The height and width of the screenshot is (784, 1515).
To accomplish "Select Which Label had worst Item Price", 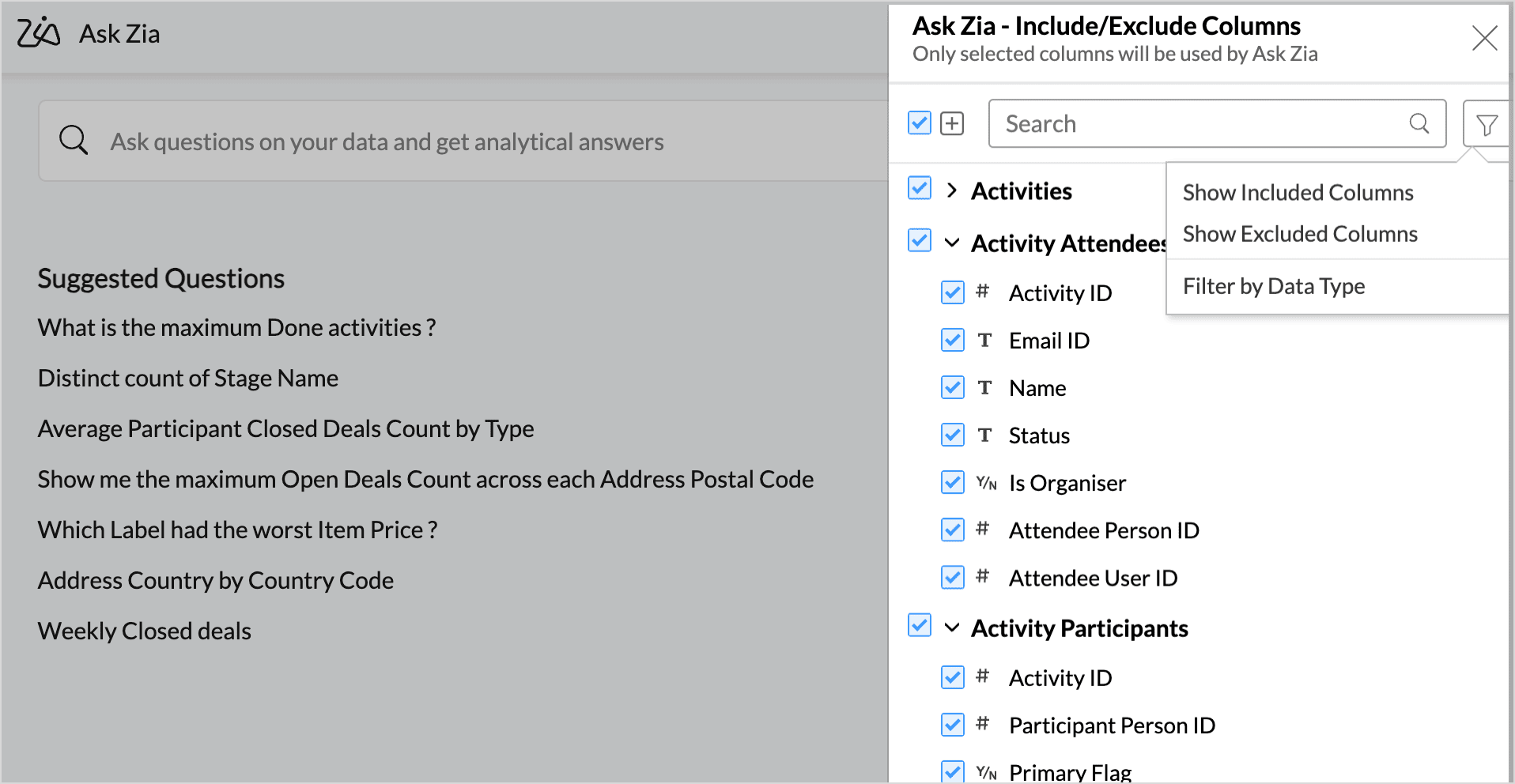I will (237, 530).
